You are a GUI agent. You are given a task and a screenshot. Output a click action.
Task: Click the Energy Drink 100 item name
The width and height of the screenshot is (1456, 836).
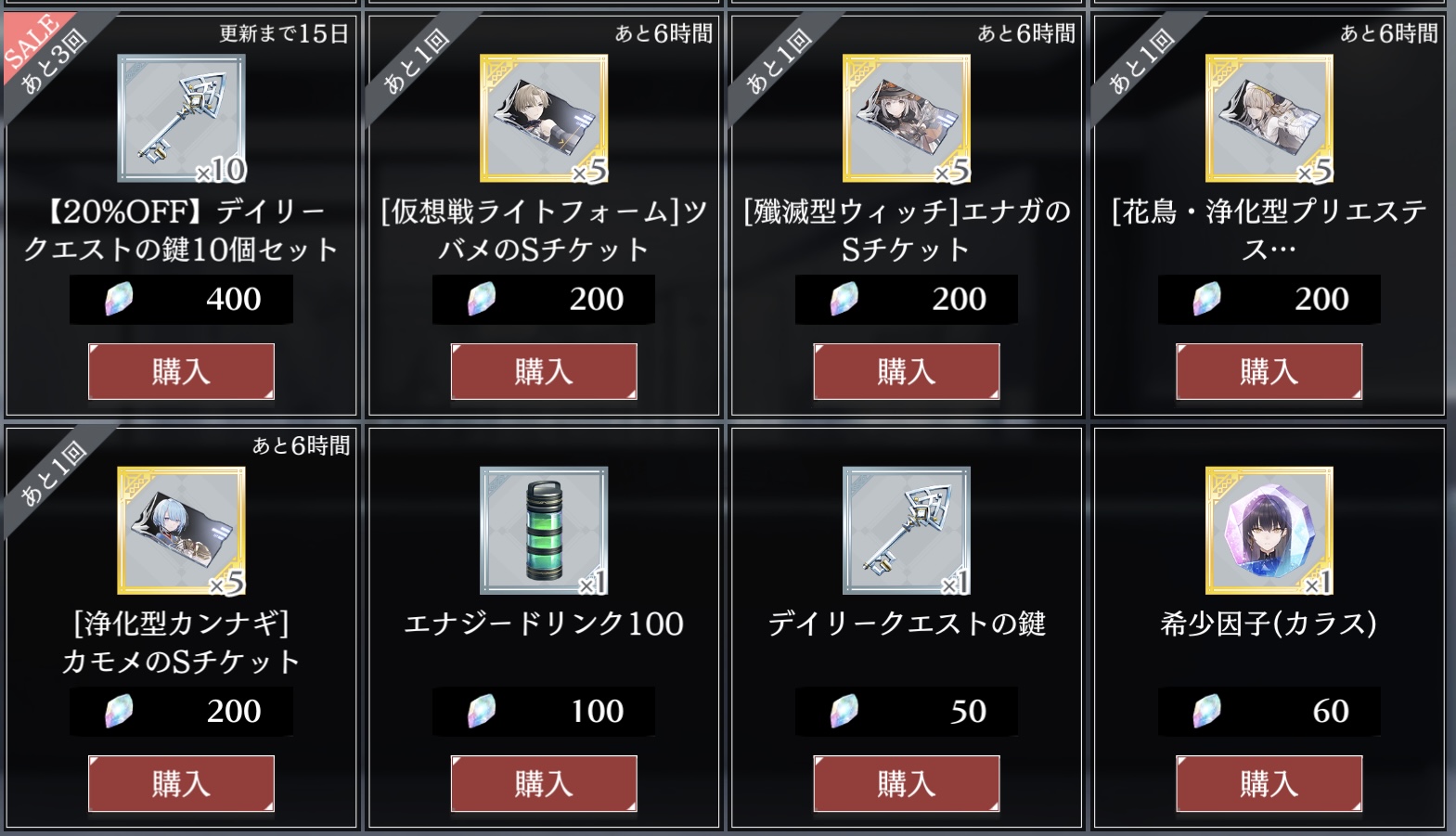pyautogui.click(x=544, y=624)
